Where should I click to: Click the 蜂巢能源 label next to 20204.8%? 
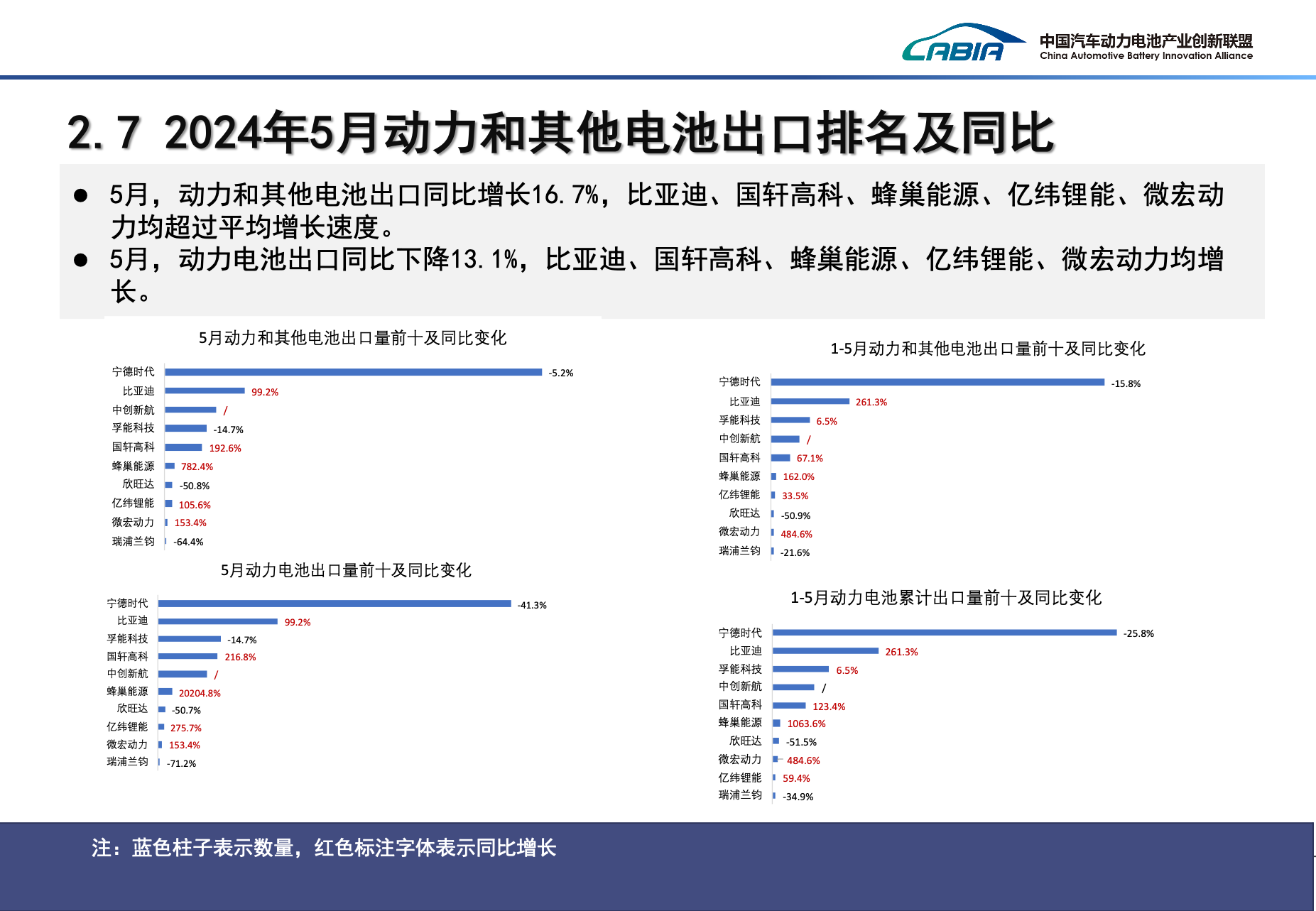[x=128, y=691]
